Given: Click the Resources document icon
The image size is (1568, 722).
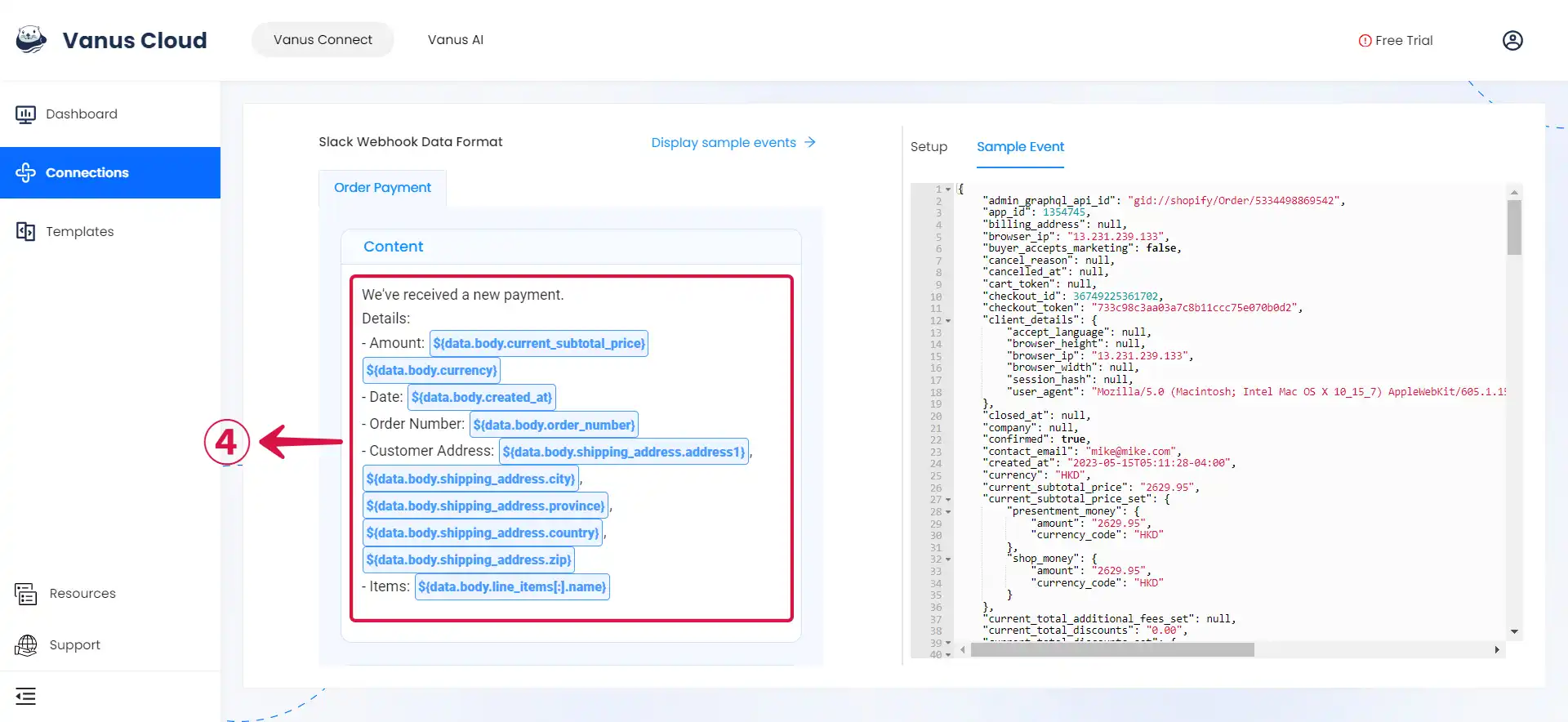Looking at the screenshot, I should (26, 594).
